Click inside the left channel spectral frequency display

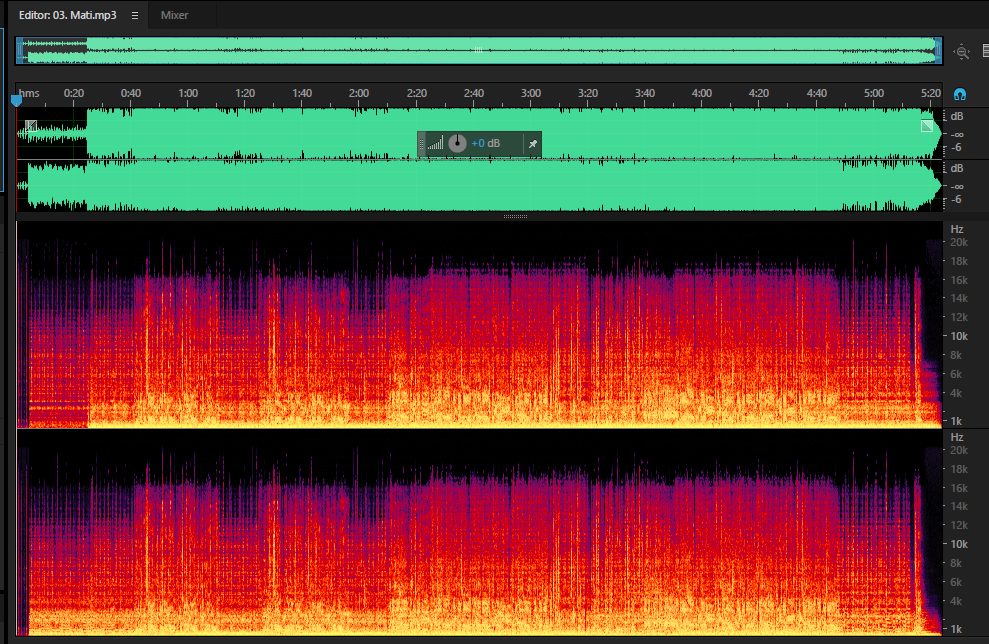pyautogui.click(x=479, y=325)
